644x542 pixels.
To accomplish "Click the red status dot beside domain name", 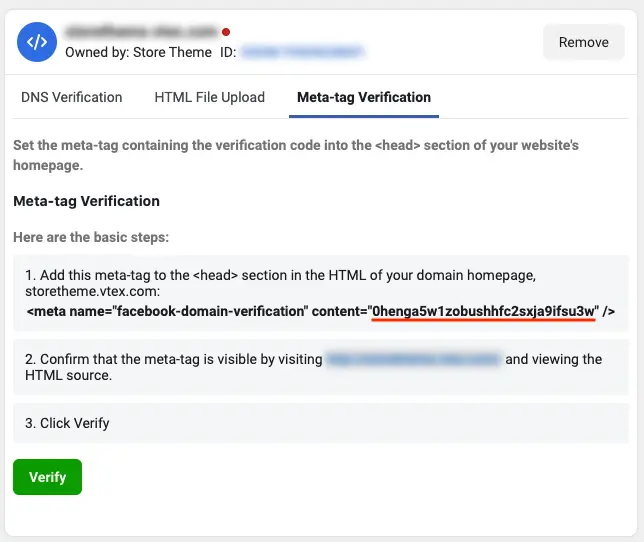I will (x=226, y=33).
